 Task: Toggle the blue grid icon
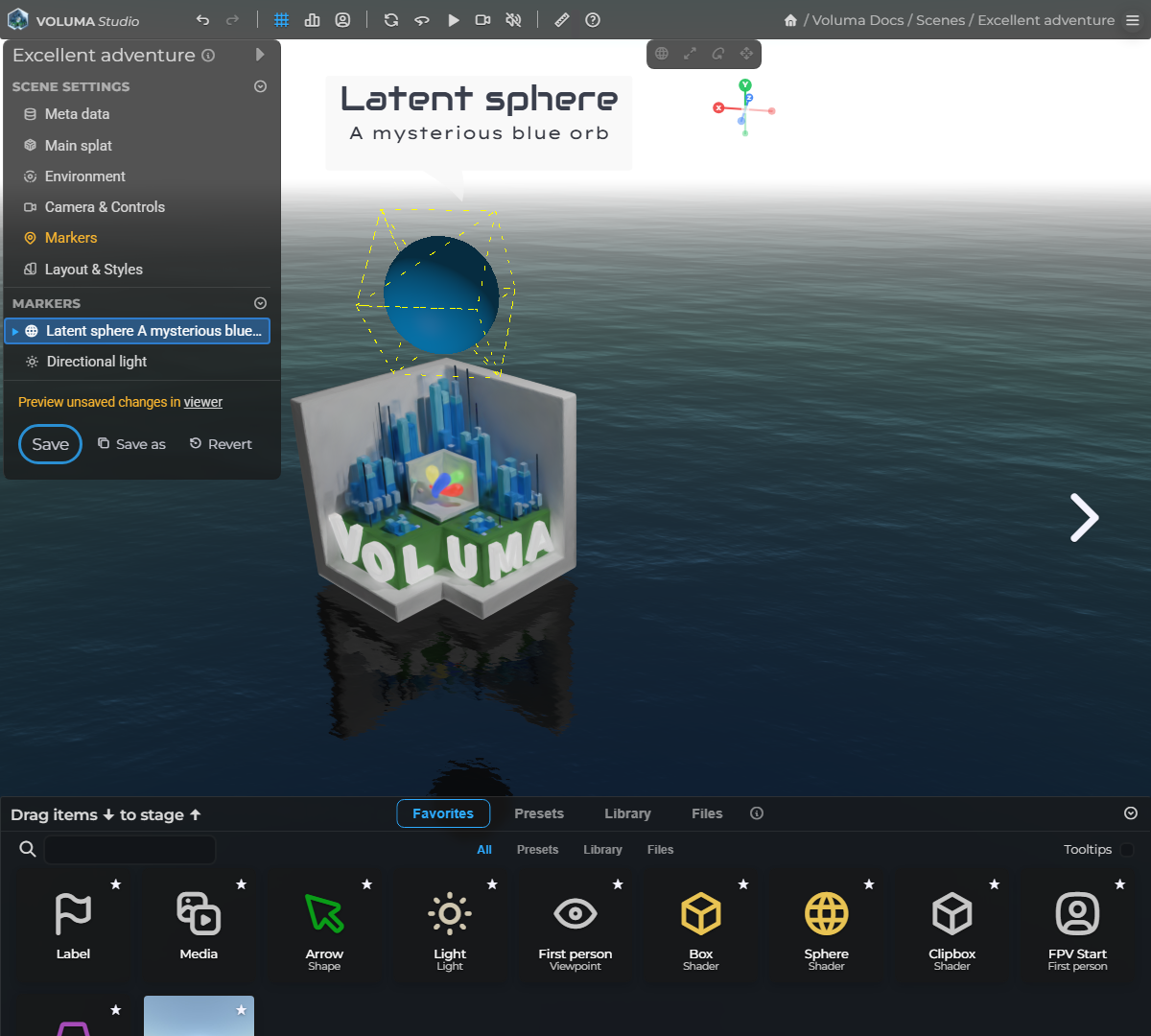pyautogui.click(x=282, y=20)
